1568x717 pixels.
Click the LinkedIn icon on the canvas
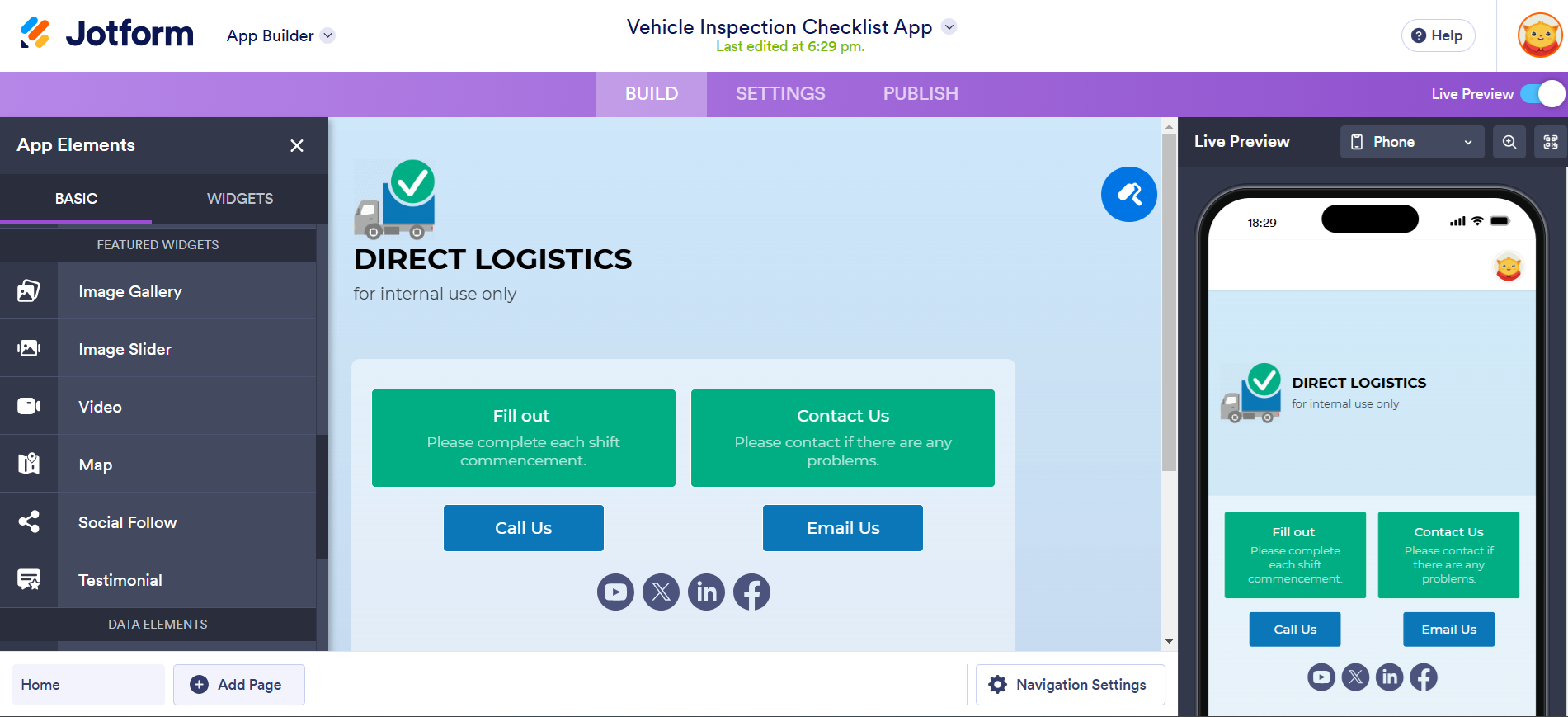706,592
